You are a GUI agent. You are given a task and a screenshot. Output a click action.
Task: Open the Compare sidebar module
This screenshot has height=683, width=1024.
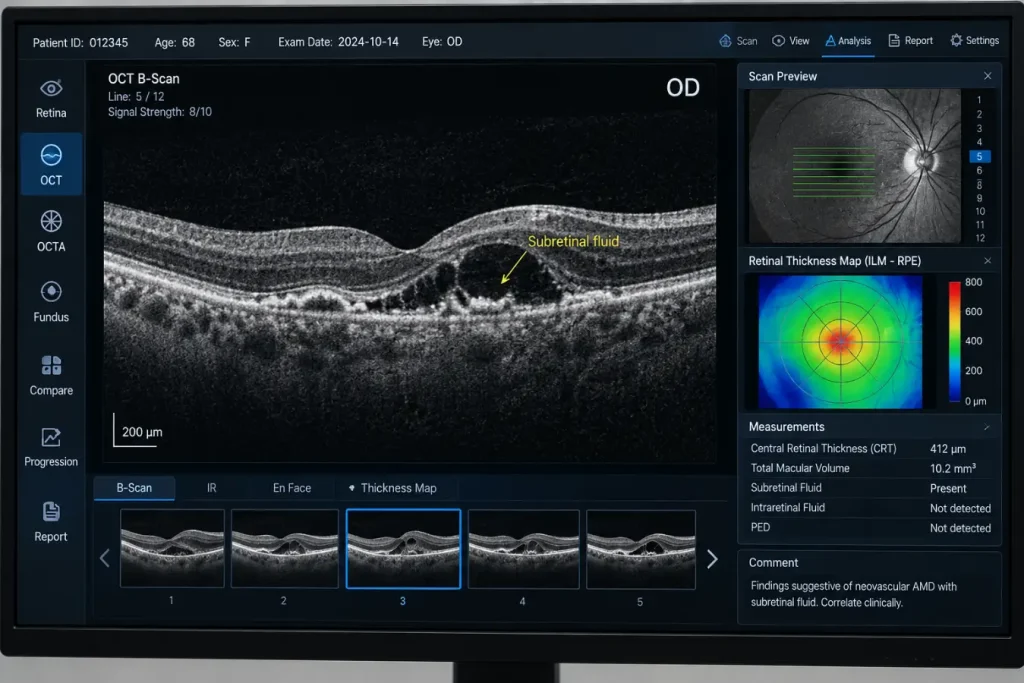click(x=51, y=375)
